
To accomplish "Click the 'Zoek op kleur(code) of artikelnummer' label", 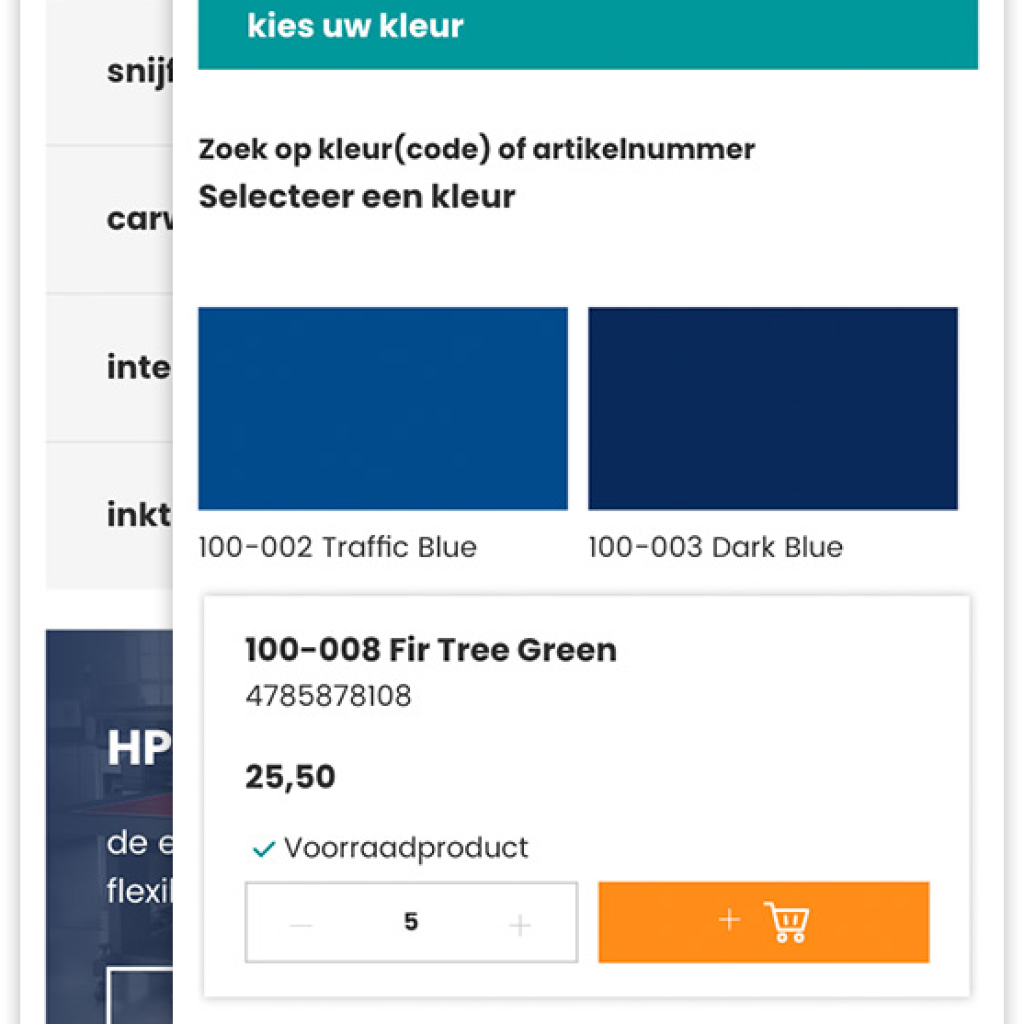I will [476, 150].
